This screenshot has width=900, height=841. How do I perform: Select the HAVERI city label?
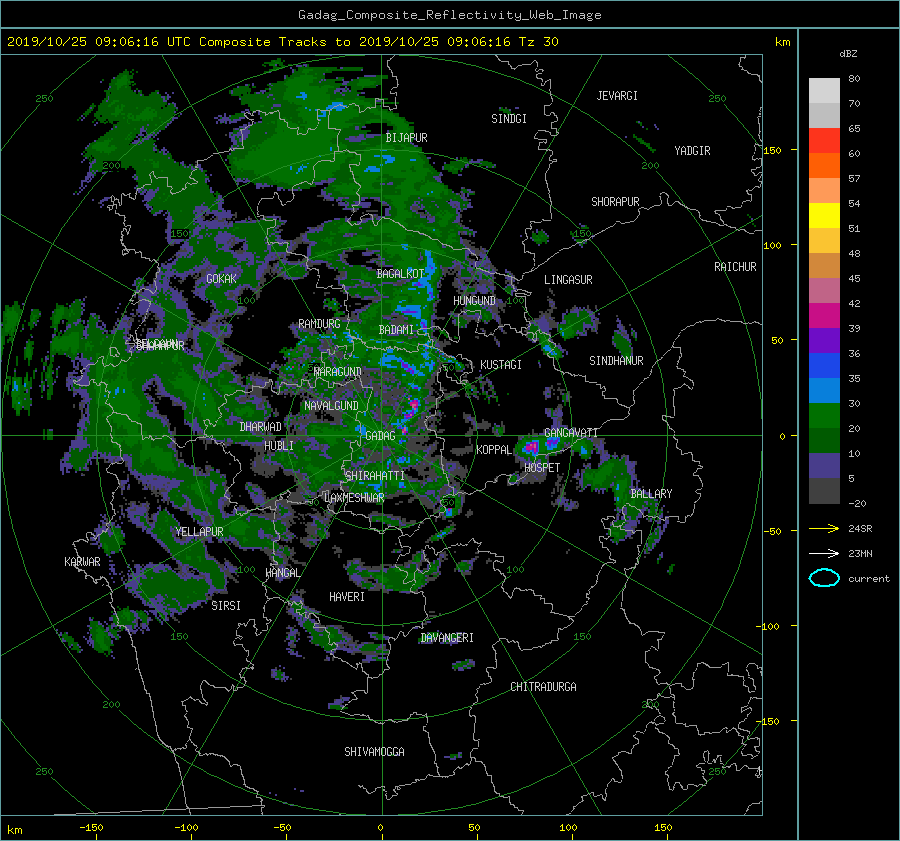(x=347, y=597)
